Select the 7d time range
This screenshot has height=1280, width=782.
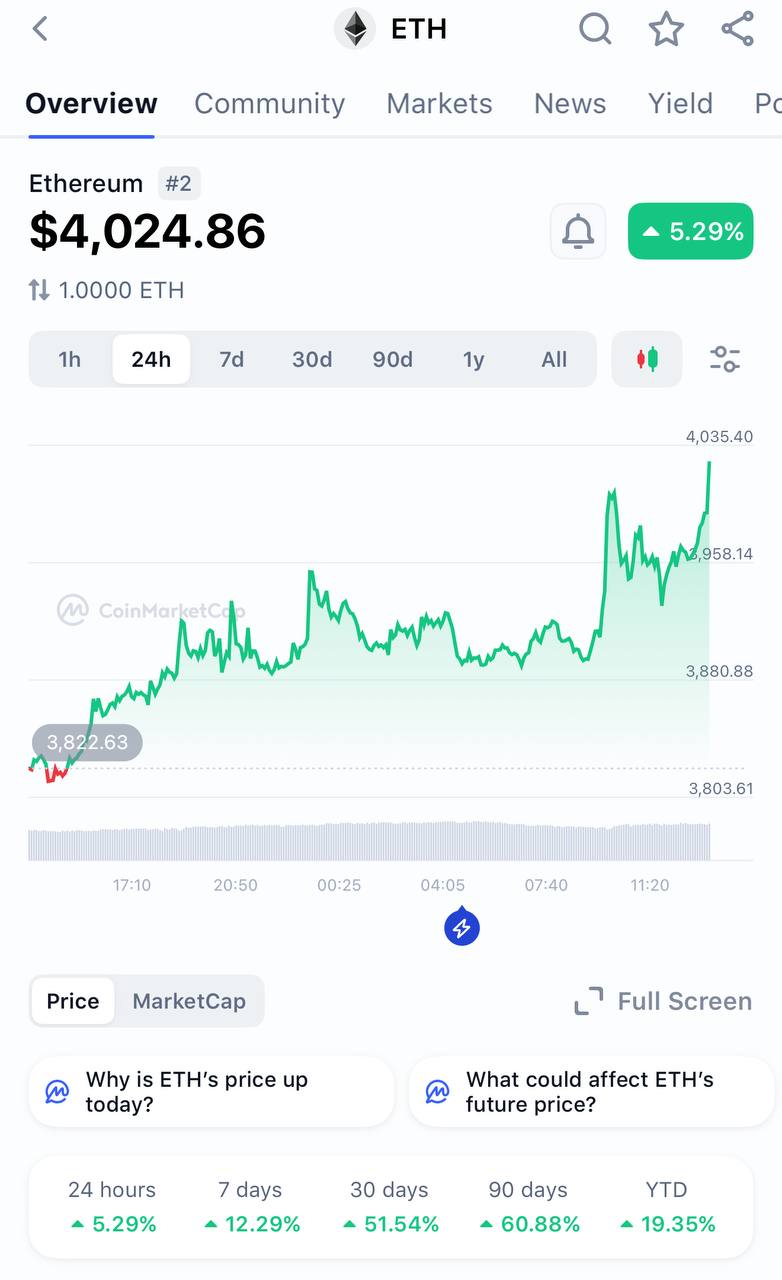tap(231, 359)
